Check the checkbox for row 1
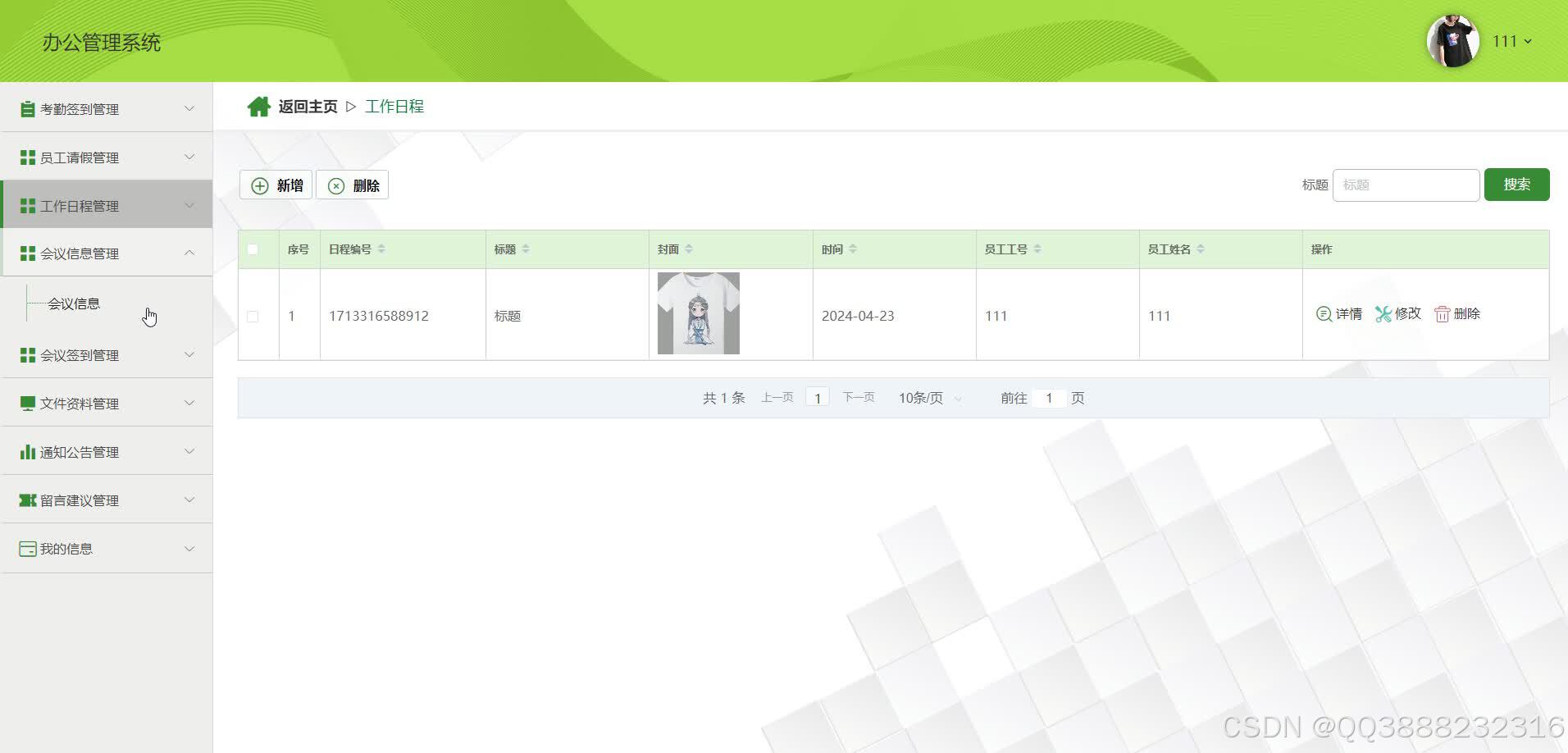 click(x=253, y=316)
